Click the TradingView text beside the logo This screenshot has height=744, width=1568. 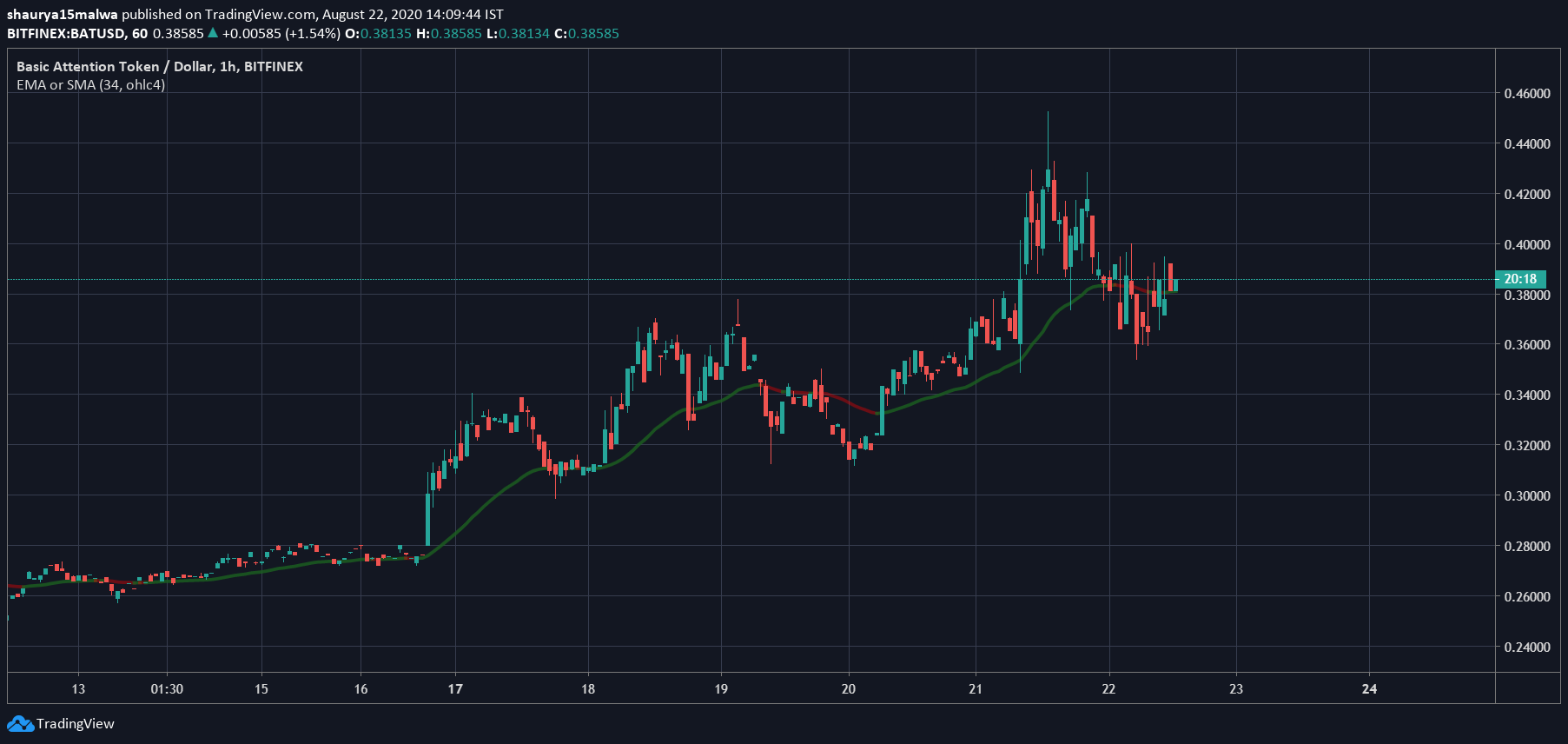[76, 724]
